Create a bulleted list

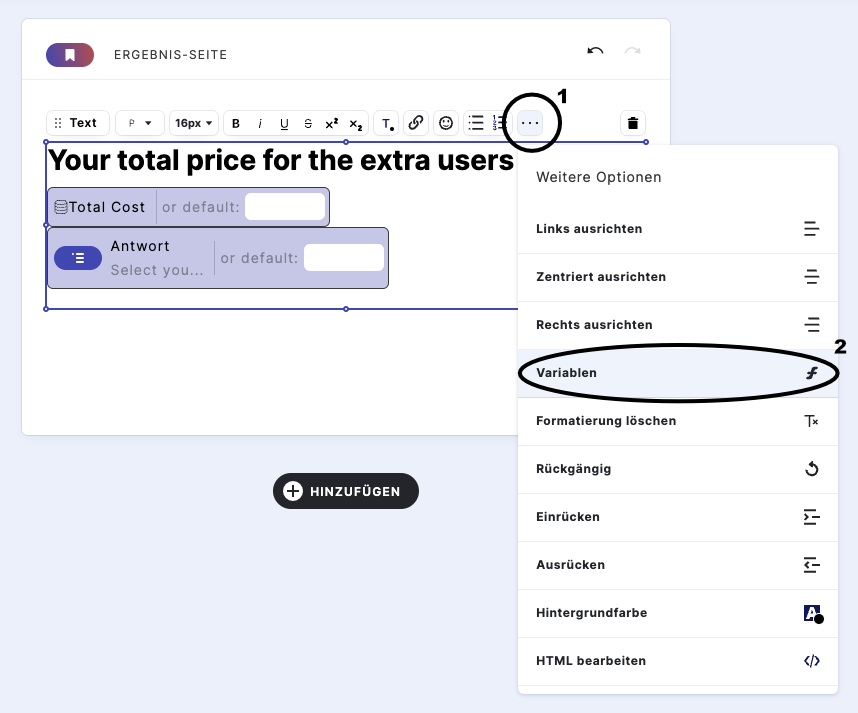tap(474, 123)
